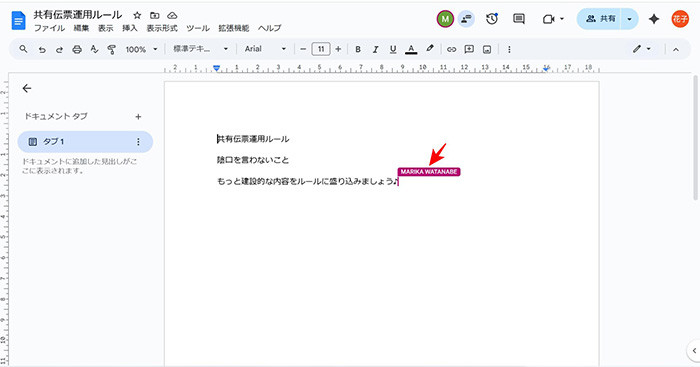
Task: Insert an image
Action: [x=487, y=50]
